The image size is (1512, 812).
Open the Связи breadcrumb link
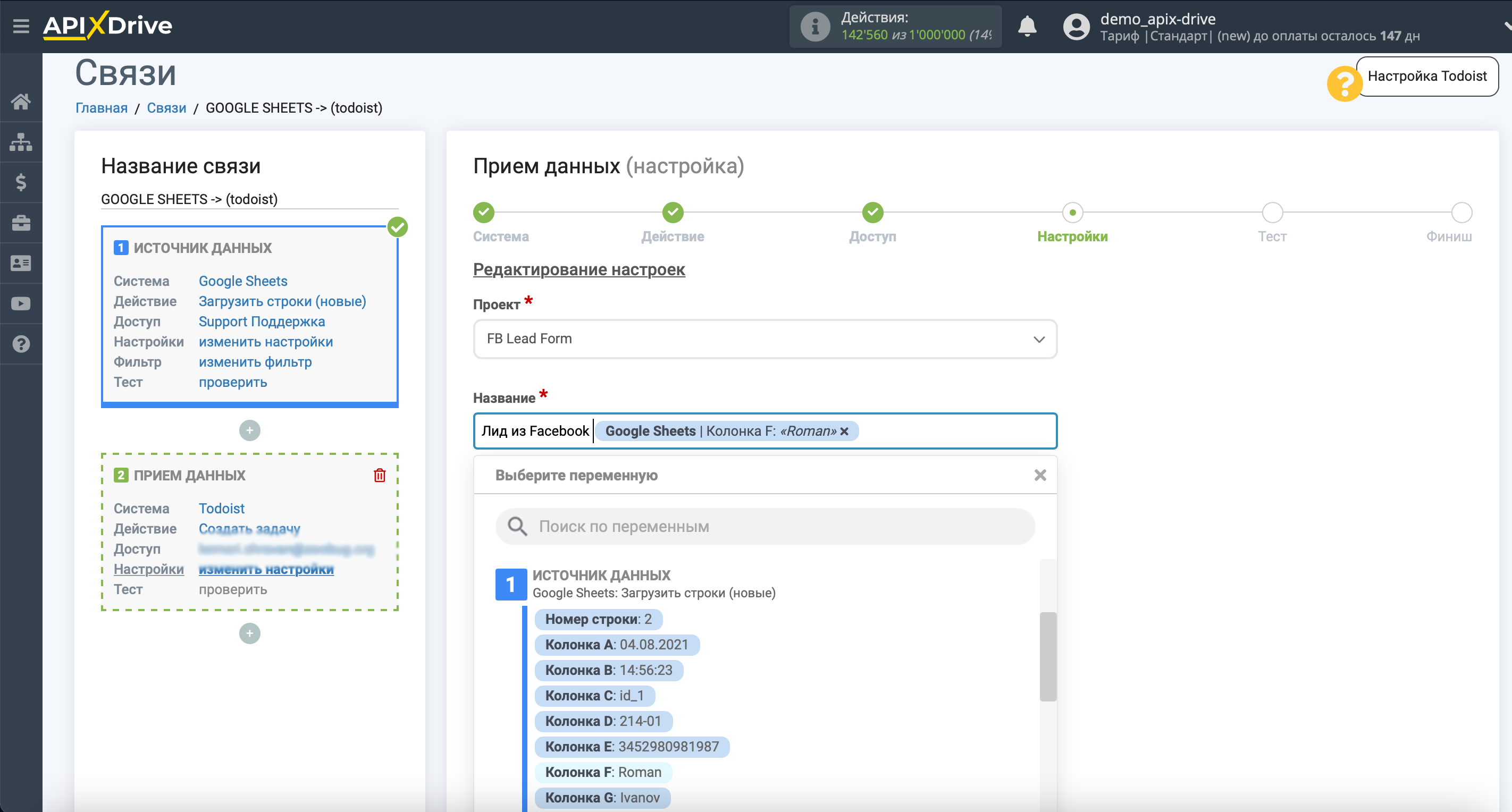(167, 108)
